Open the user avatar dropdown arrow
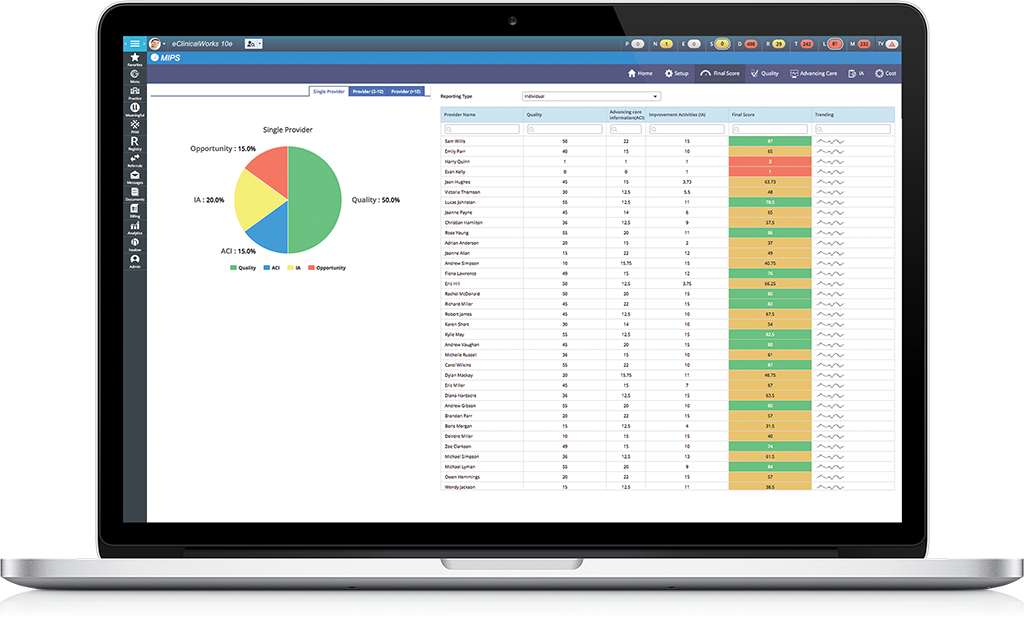1024x620 pixels. click(164, 44)
